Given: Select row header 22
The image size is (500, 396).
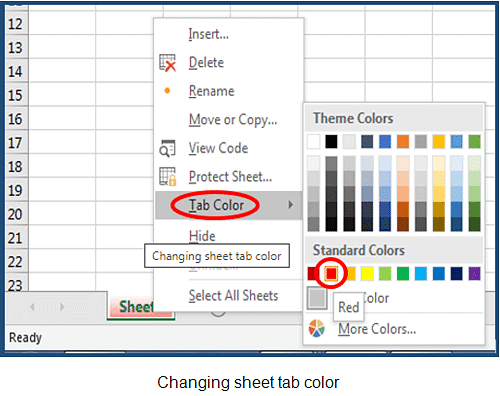Looking at the screenshot, I should click(17, 262).
